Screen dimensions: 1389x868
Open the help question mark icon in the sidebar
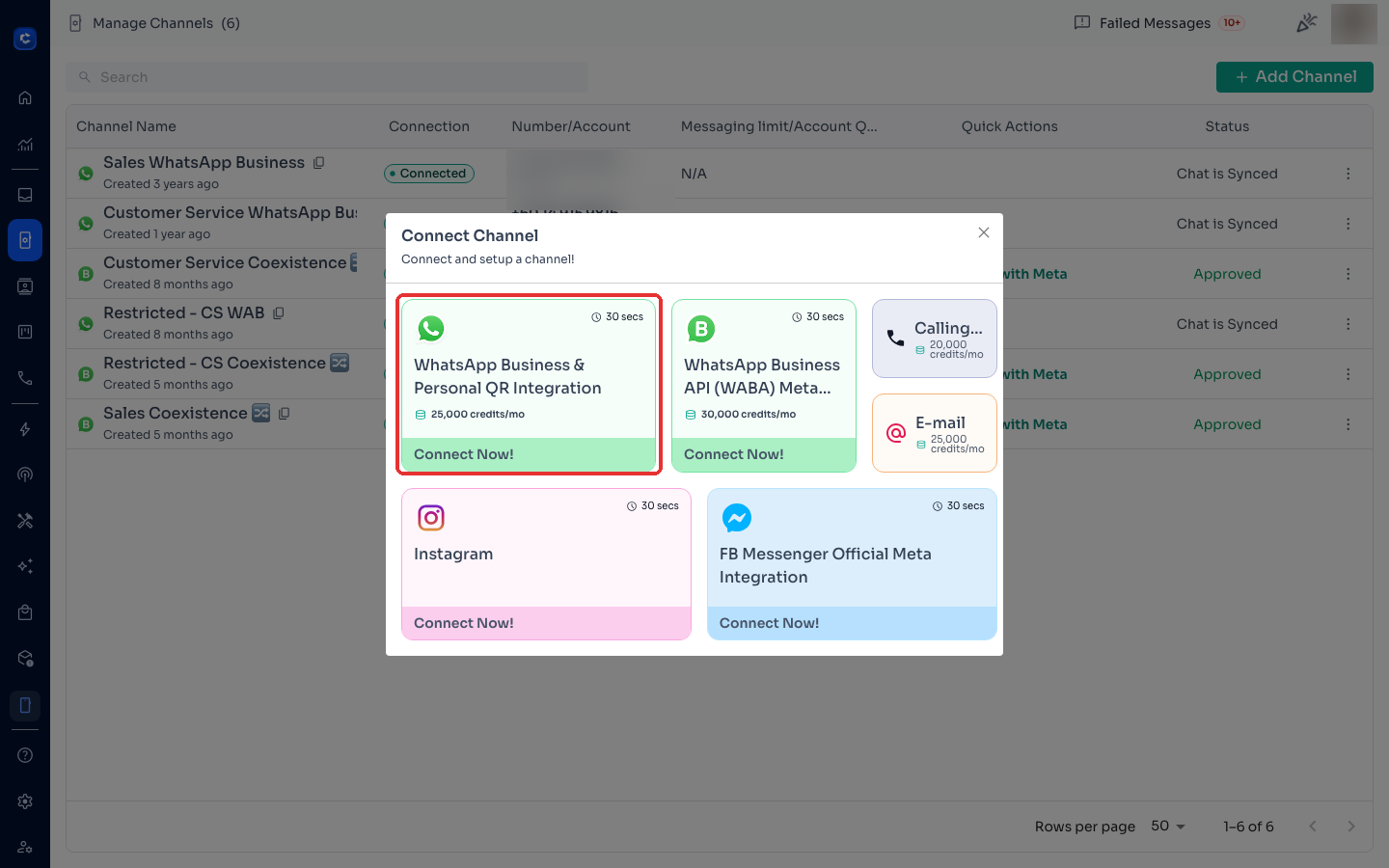(25, 755)
